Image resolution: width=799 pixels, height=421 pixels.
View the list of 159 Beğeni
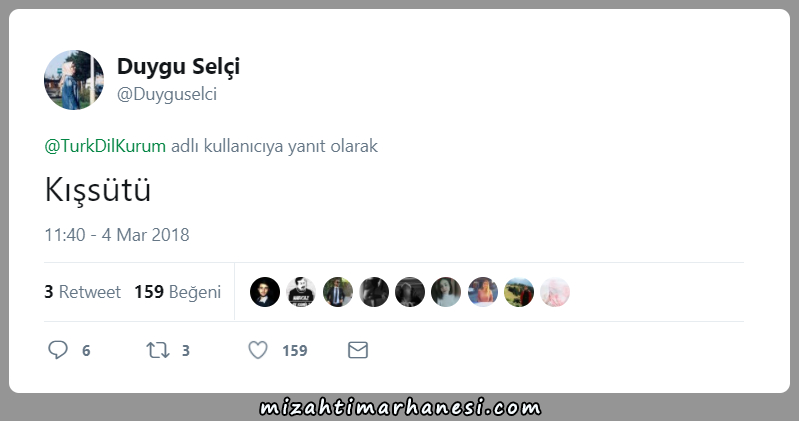point(177,292)
